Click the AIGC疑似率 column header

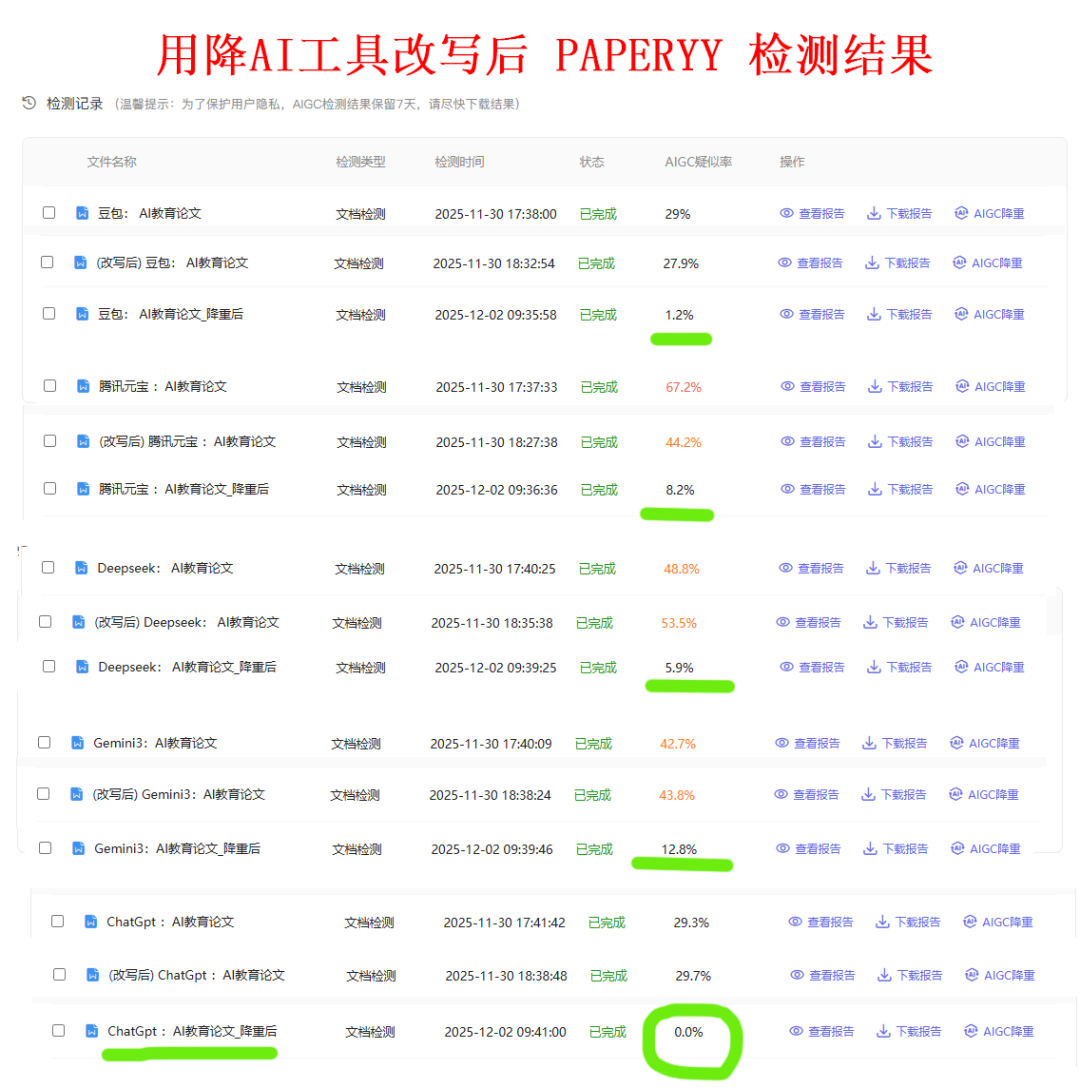point(698,162)
